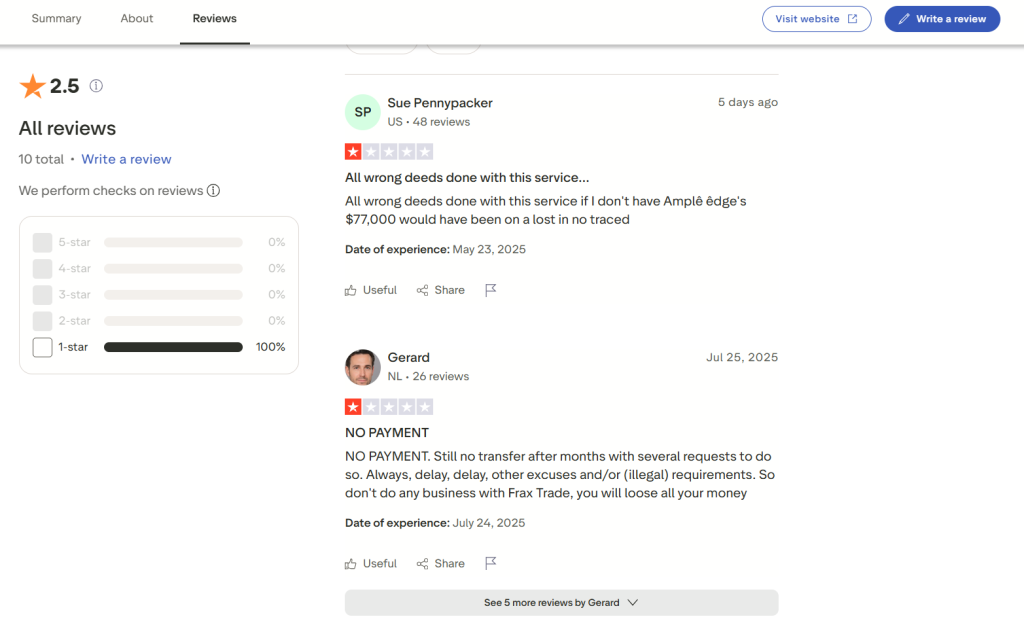The height and width of the screenshot is (621, 1024).
Task: Flag Sue Pennypacker's review
Action: pyautogui.click(x=490, y=290)
